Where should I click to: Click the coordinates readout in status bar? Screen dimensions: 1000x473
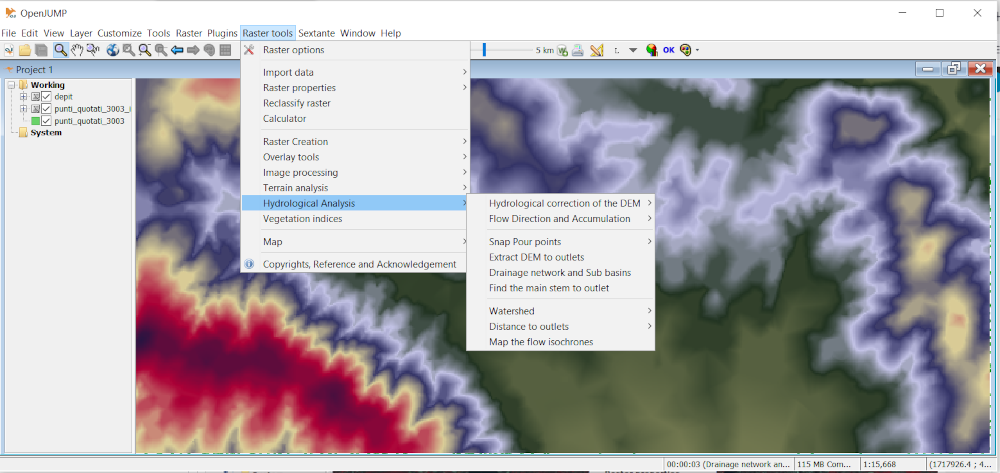pyautogui.click(x=962, y=464)
